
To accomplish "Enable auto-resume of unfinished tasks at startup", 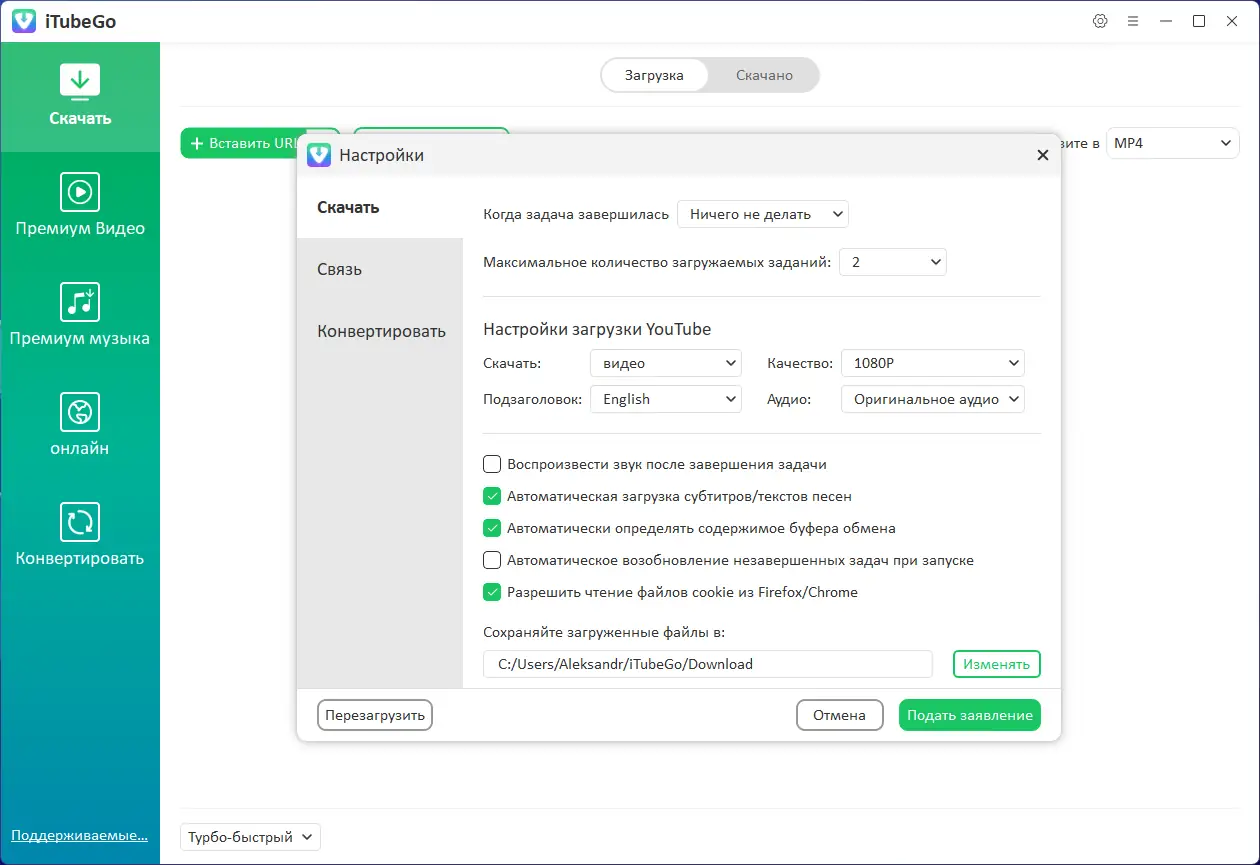I will coord(492,560).
